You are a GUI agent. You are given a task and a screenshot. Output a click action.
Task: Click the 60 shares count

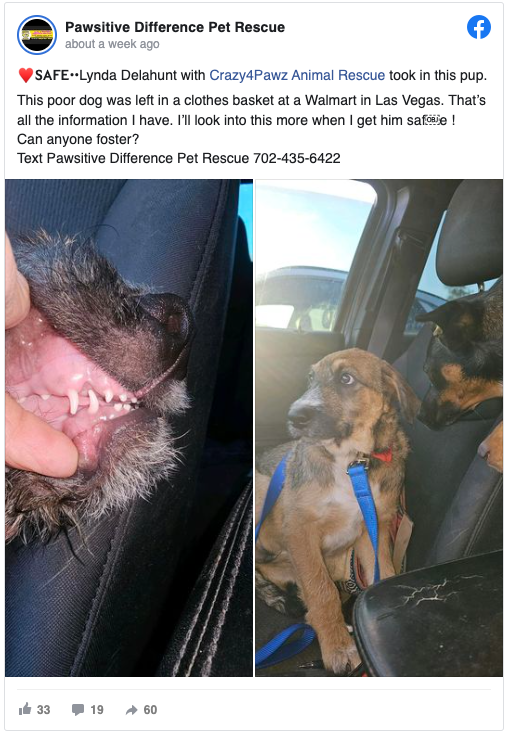point(150,710)
